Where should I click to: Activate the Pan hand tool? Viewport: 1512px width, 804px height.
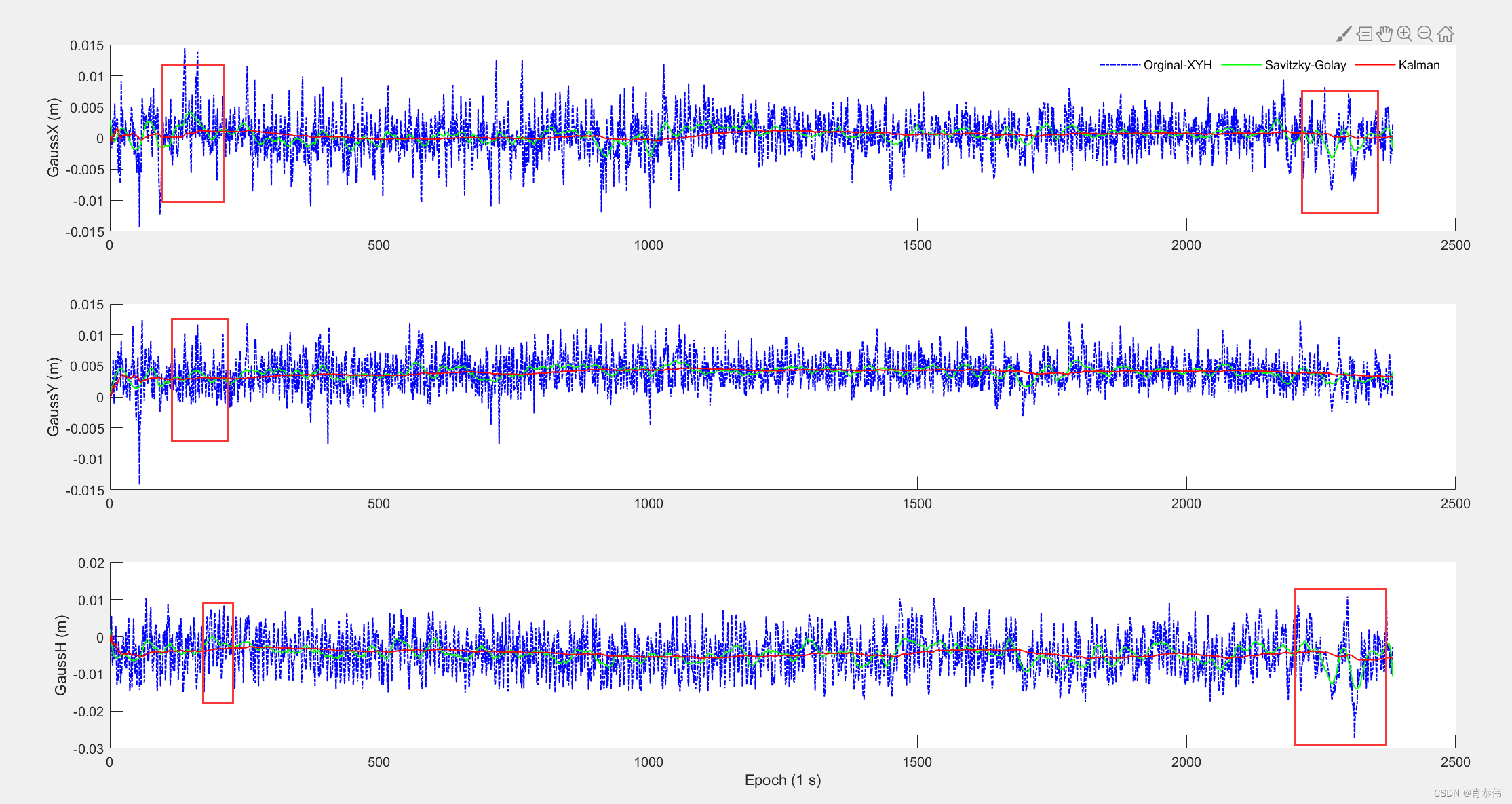(1384, 34)
